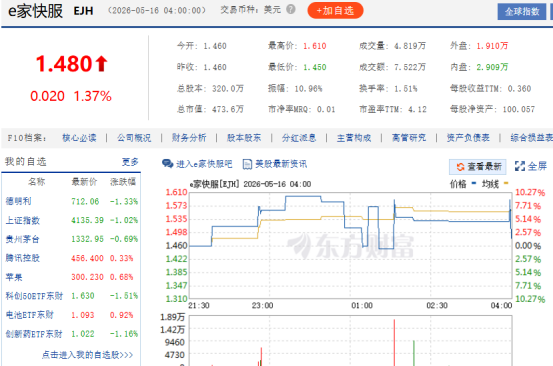Click the 总市值 value 473.6万

click(x=227, y=109)
